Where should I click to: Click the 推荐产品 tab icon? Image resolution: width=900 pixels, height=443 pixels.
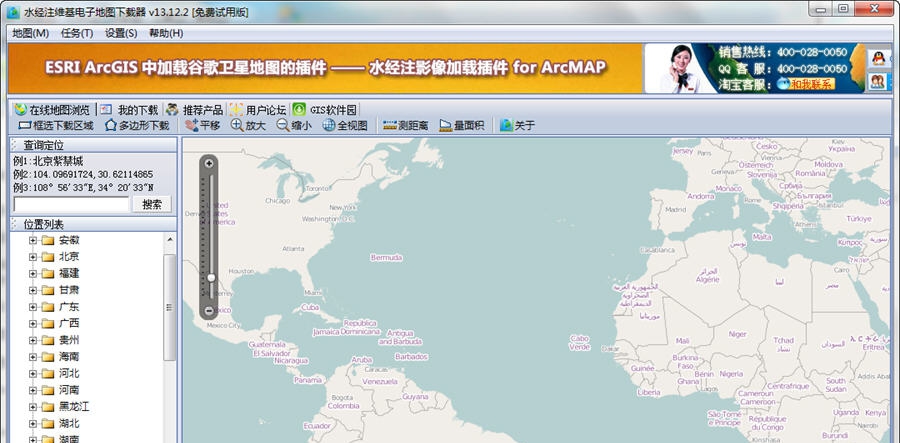[172, 109]
